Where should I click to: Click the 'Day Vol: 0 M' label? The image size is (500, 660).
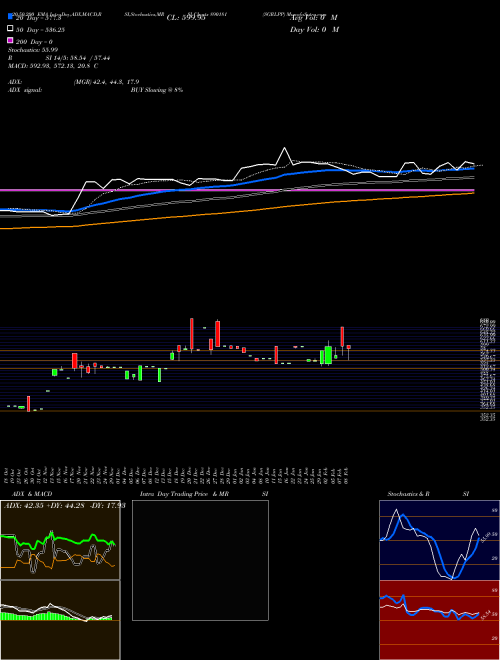tap(314, 29)
